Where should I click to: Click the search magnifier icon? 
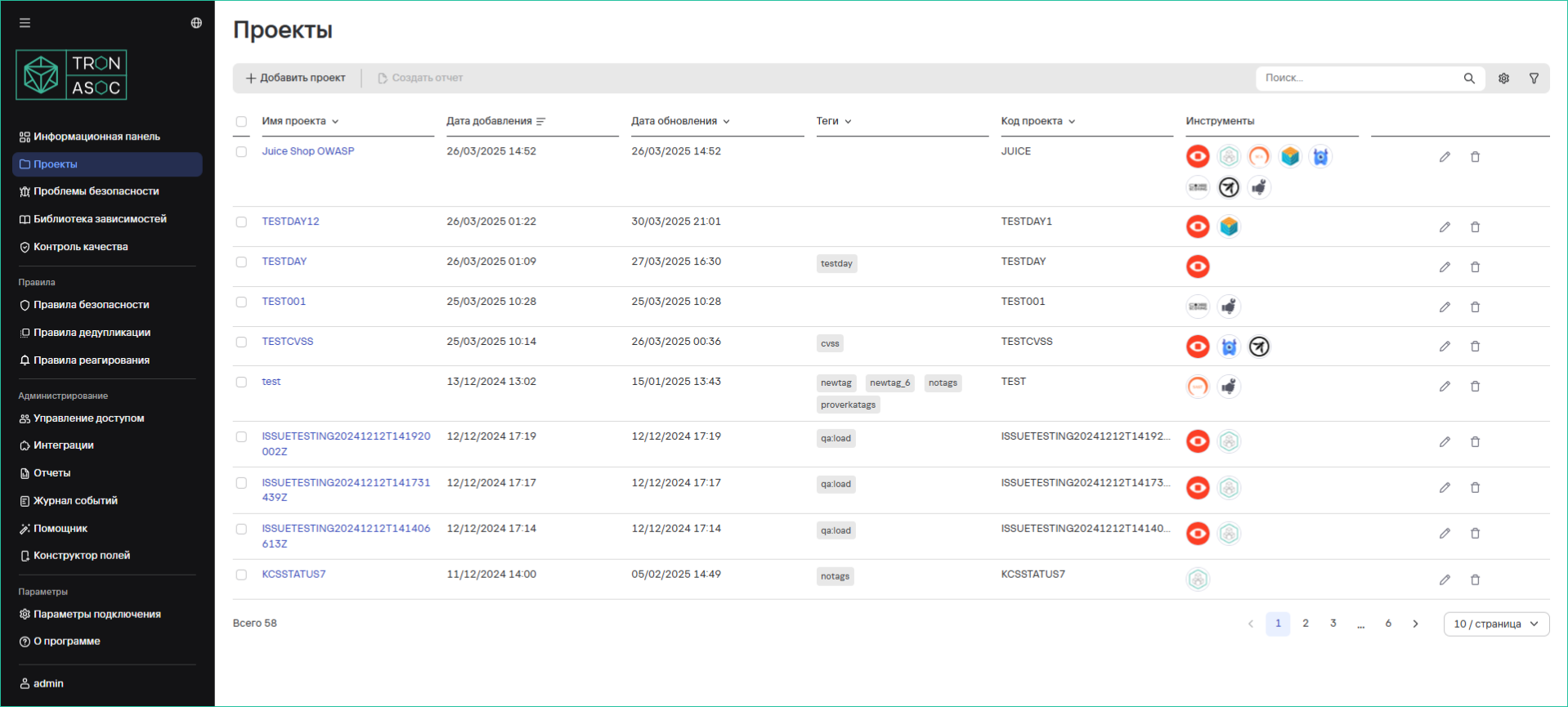click(x=1469, y=78)
